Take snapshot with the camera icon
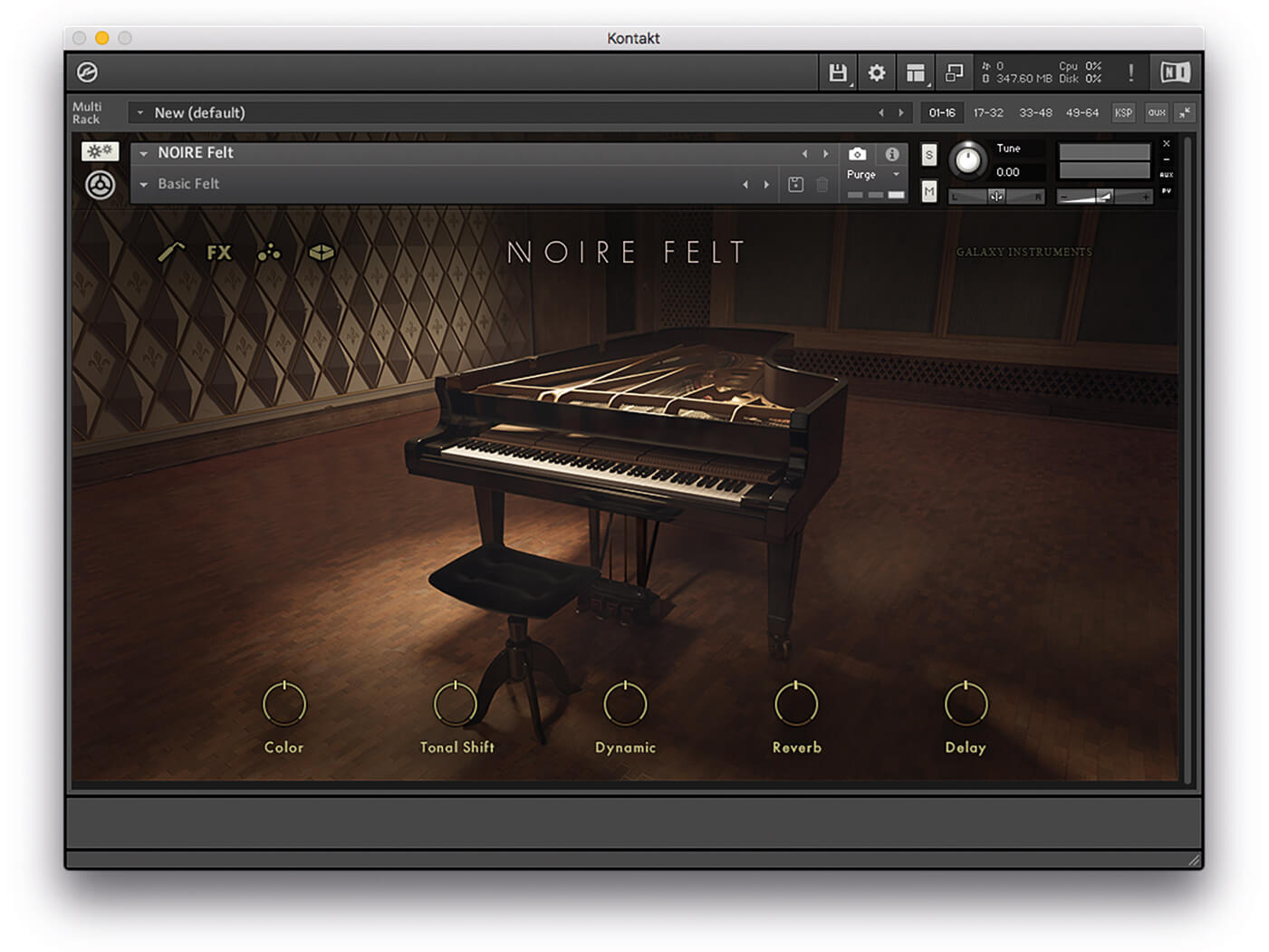 [857, 154]
